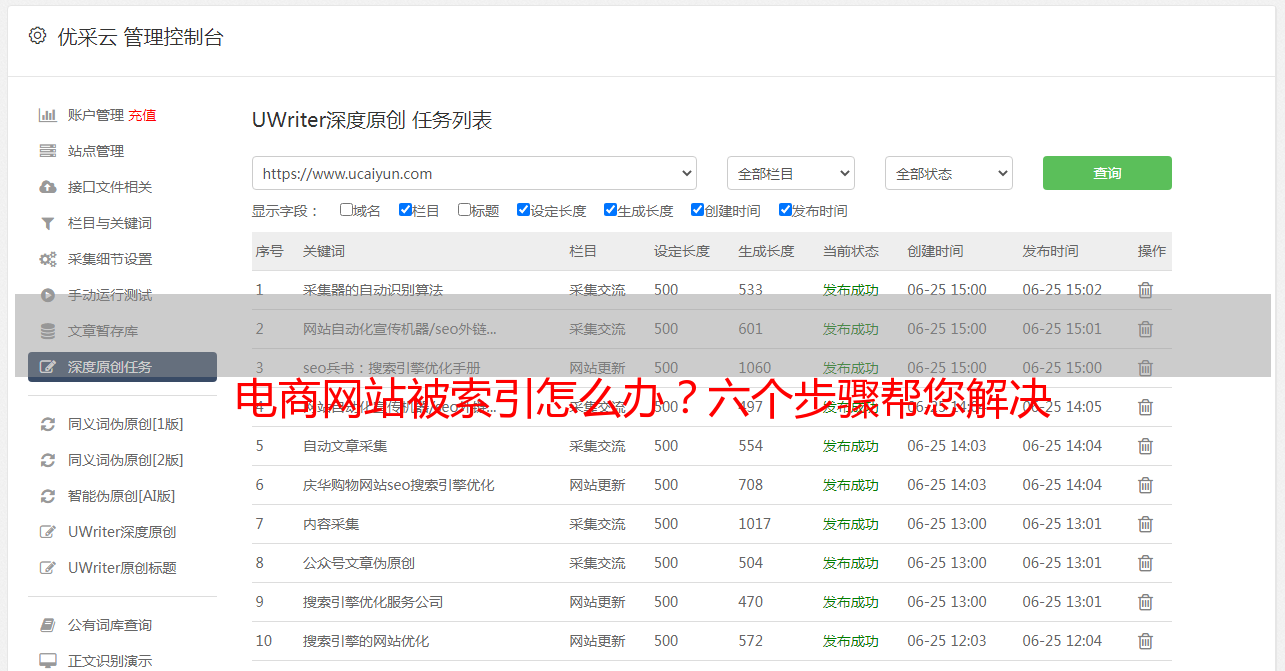Click the refresh icon for 智能伪原创[AI版]
This screenshot has width=1285, height=671.
point(47,496)
